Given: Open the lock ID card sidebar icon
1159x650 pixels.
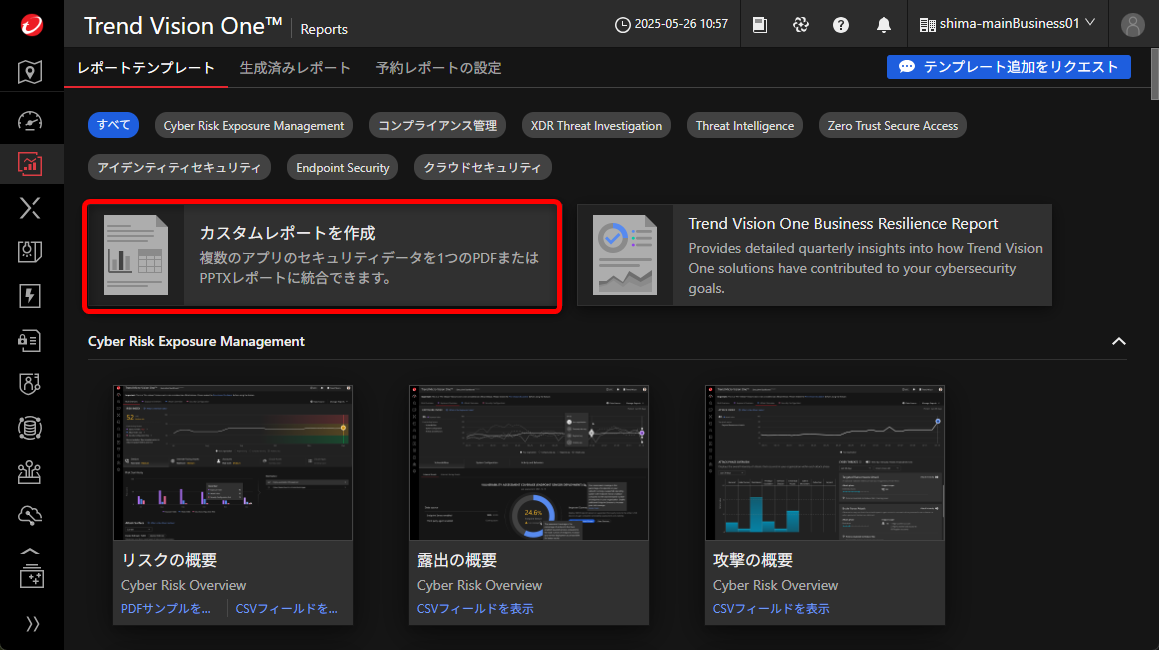Looking at the screenshot, I should coord(30,340).
